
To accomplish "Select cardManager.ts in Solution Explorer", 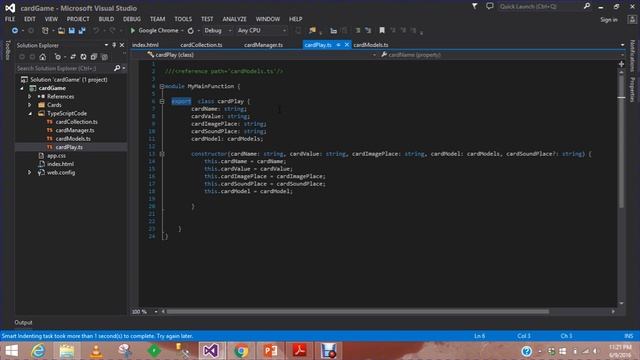I will point(75,130).
